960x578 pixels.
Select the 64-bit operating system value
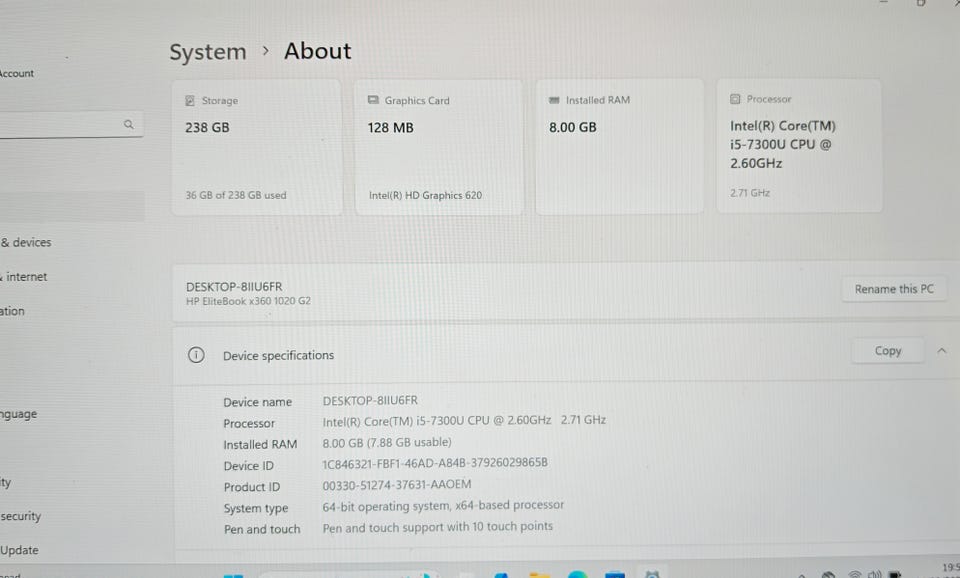click(443, 506)
